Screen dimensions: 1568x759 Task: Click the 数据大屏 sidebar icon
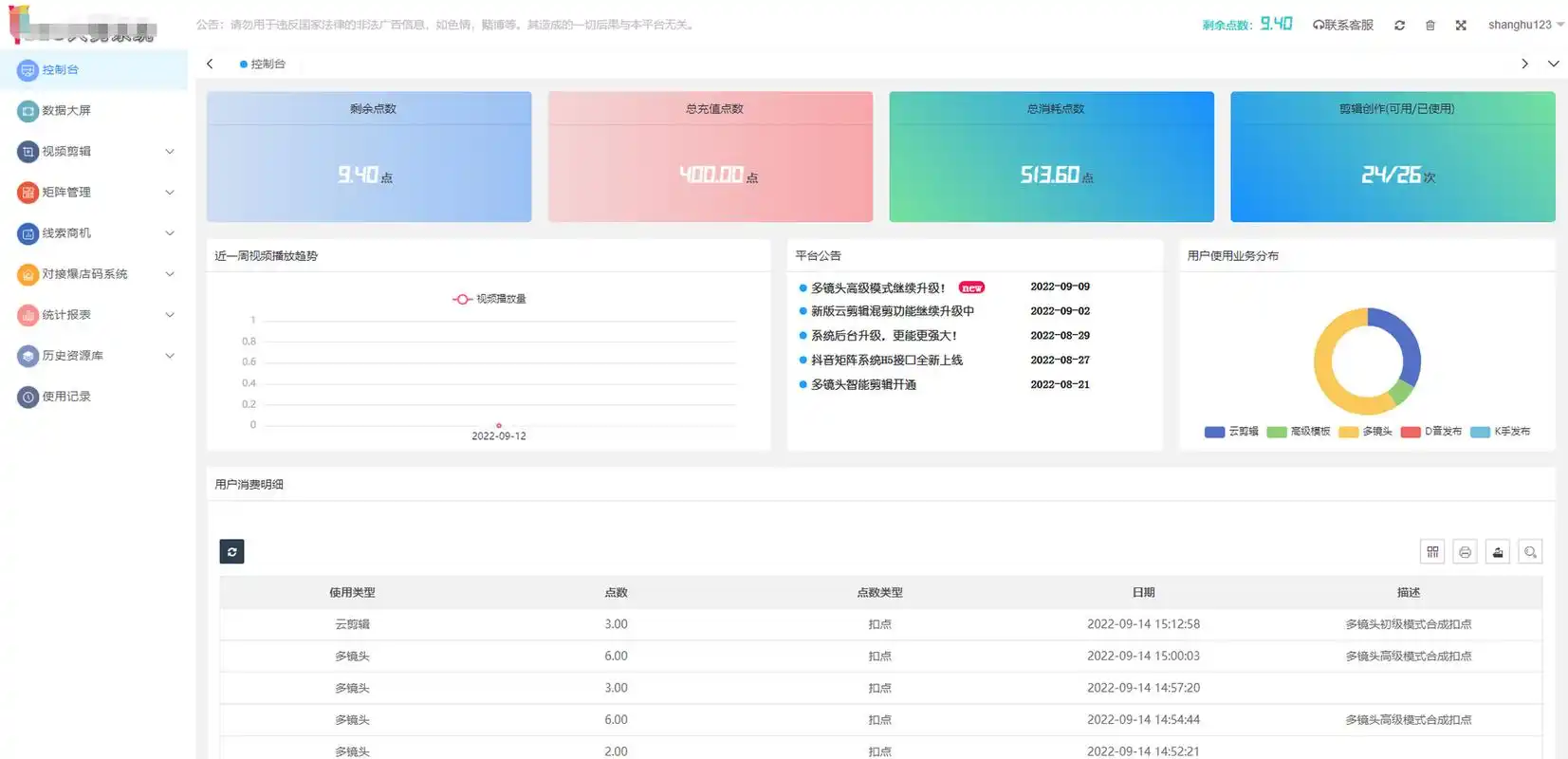[28, 111]
